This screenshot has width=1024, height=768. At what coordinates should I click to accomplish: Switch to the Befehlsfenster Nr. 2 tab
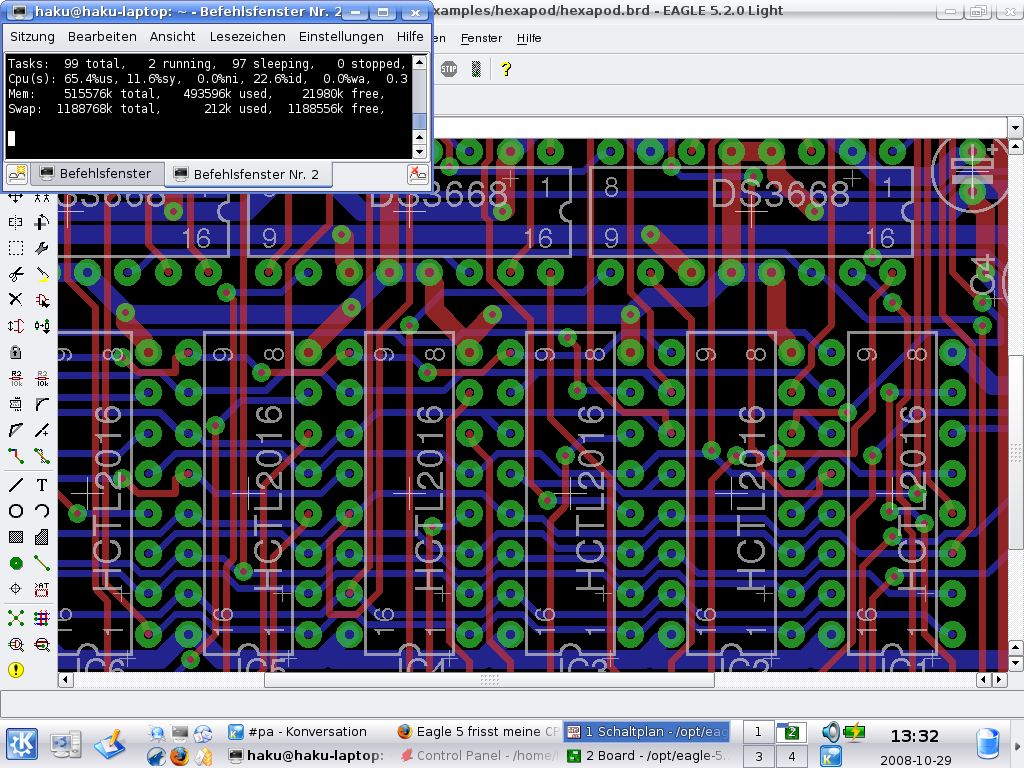(247, 174)
